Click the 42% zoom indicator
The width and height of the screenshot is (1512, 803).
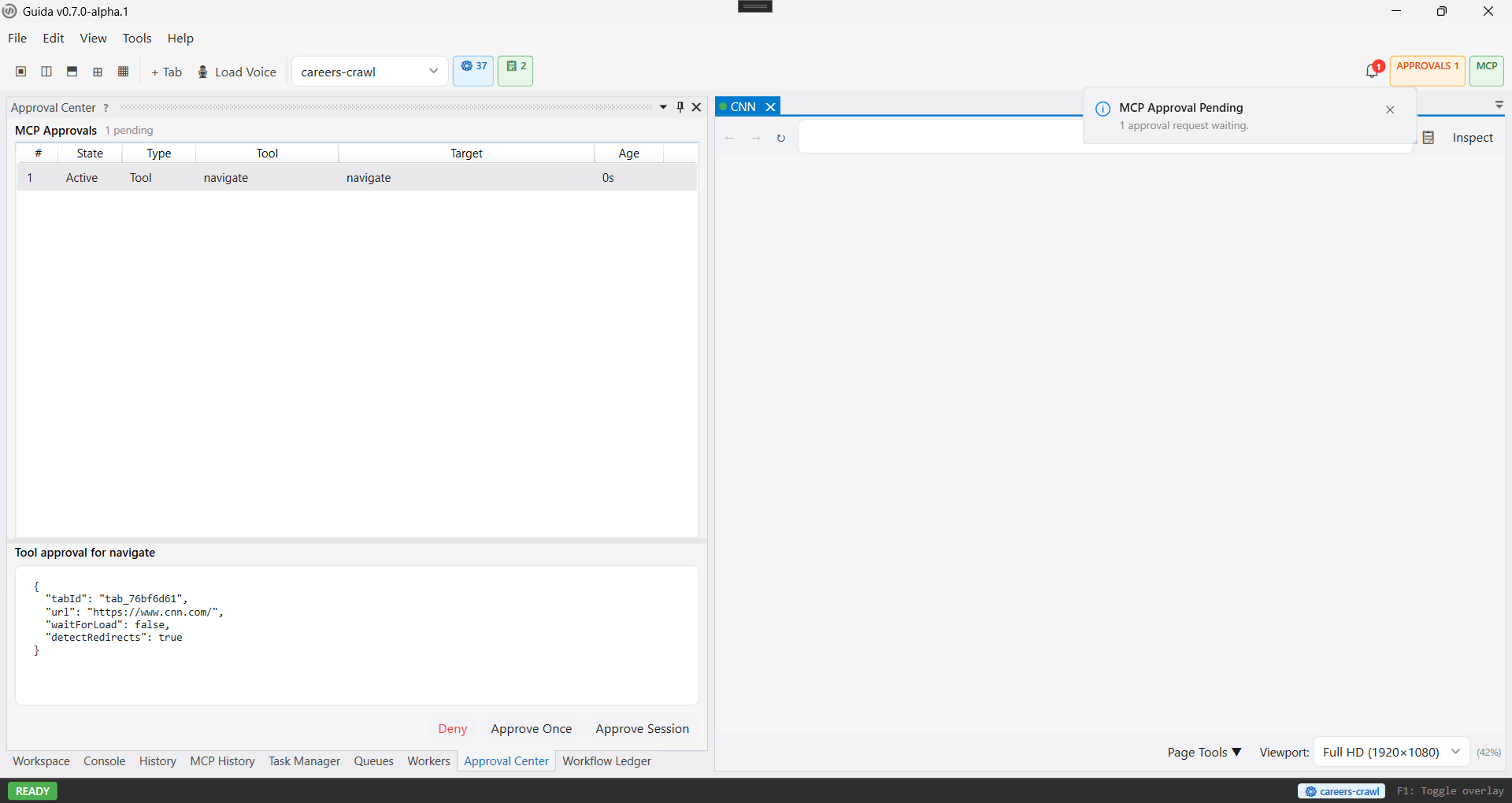pyautogui.click(x=1488, y=752)
